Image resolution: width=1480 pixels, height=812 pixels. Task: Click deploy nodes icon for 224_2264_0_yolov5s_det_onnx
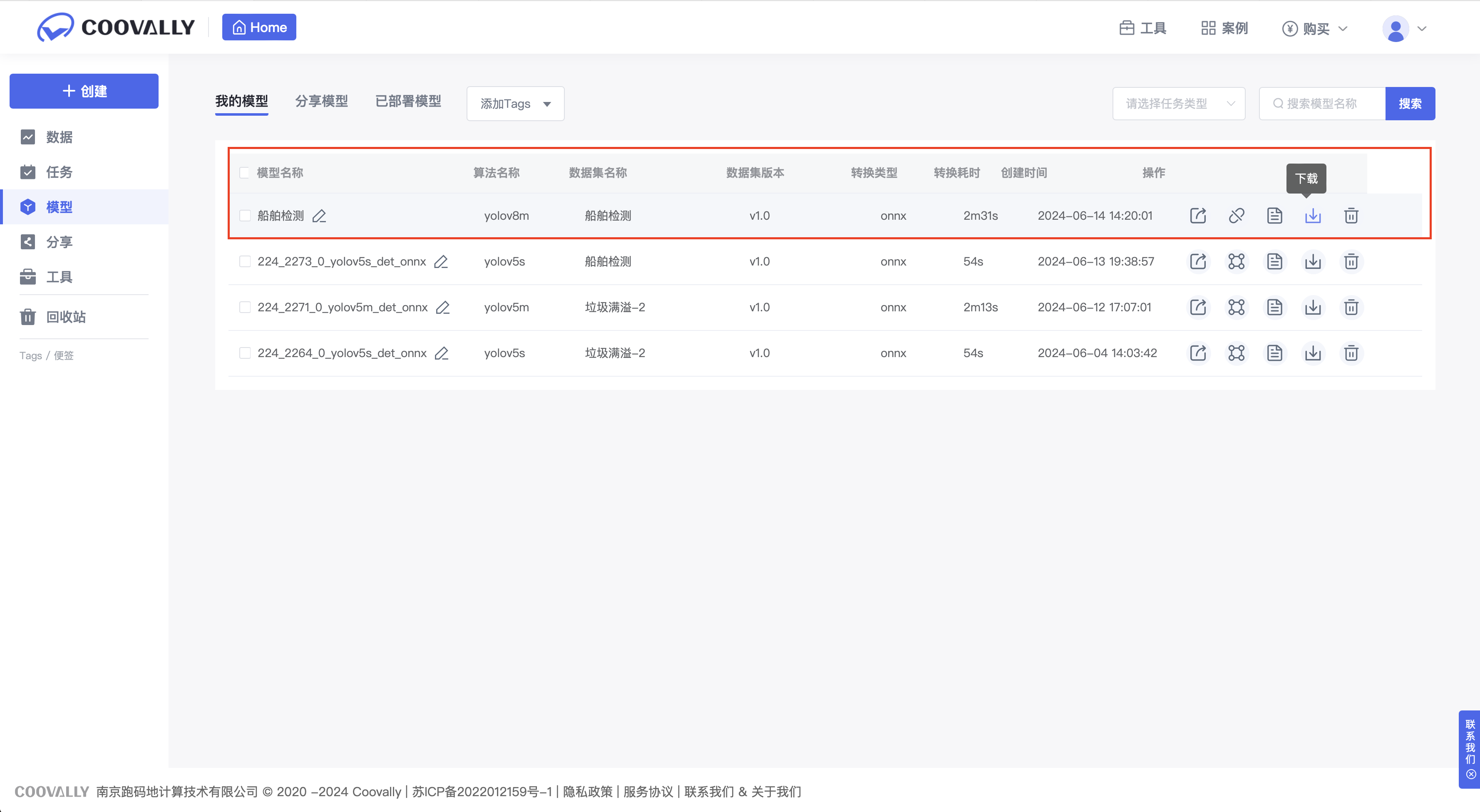click(1237, 353)
